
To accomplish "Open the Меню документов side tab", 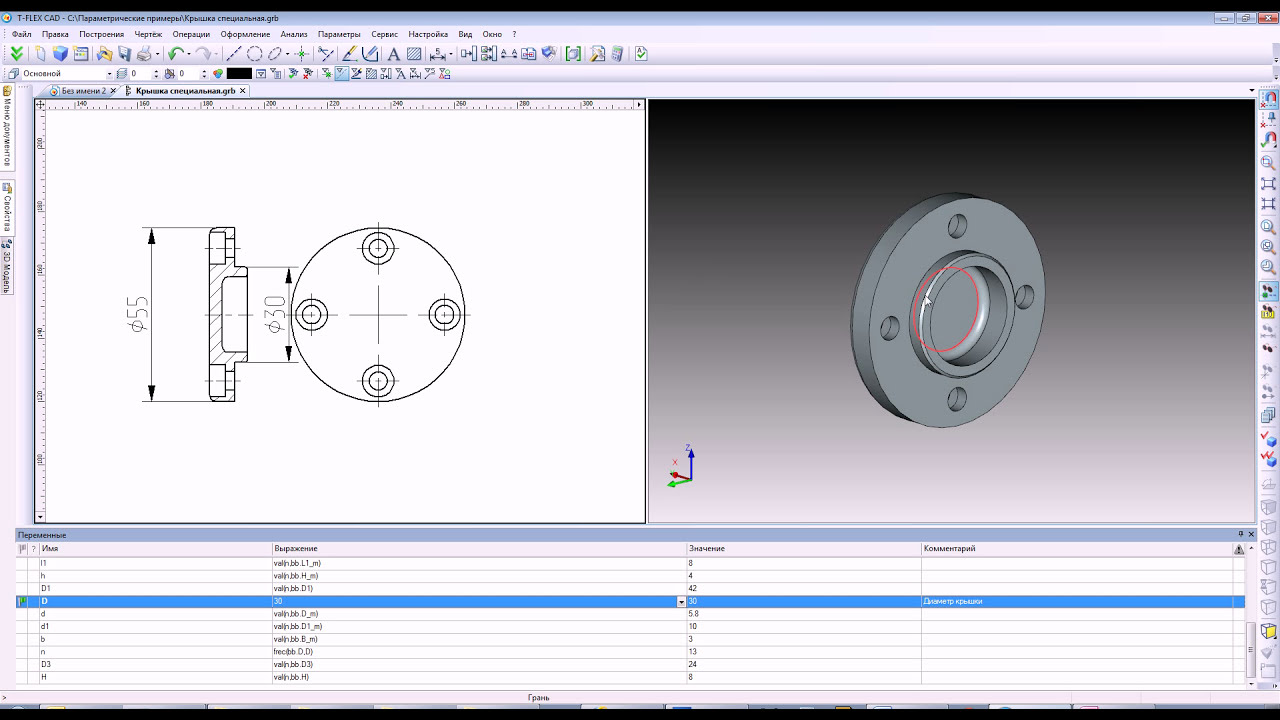I will click(x=7, y=127).
